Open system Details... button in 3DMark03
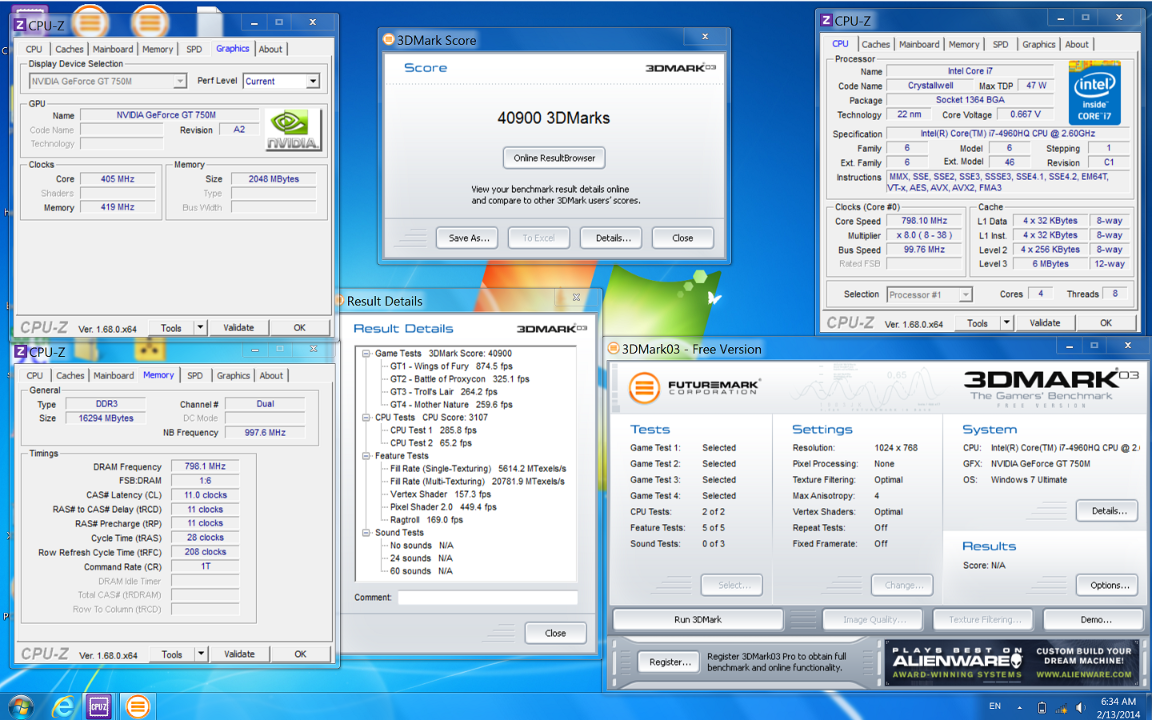The height and width of the screenshot is (720, 1152). (x=1109, y=511)
